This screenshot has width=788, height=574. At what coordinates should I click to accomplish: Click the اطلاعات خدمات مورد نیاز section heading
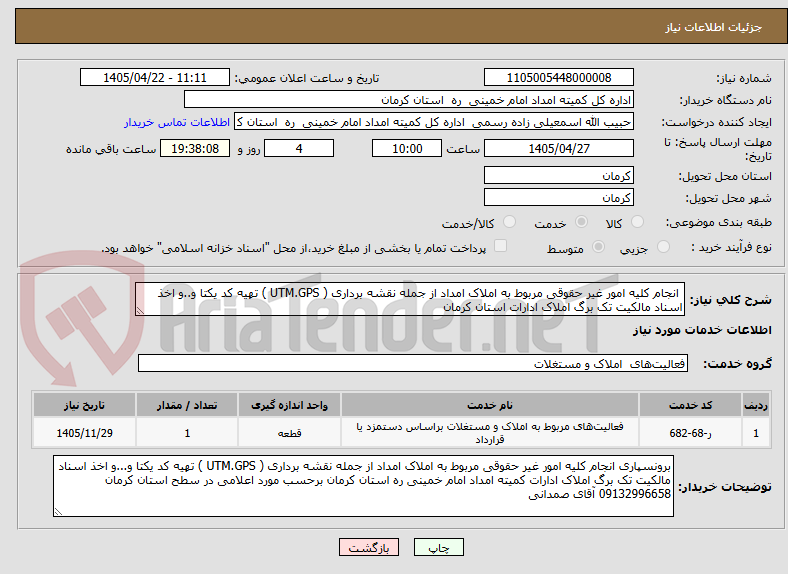pyautogui.click(x=702, y=330)
